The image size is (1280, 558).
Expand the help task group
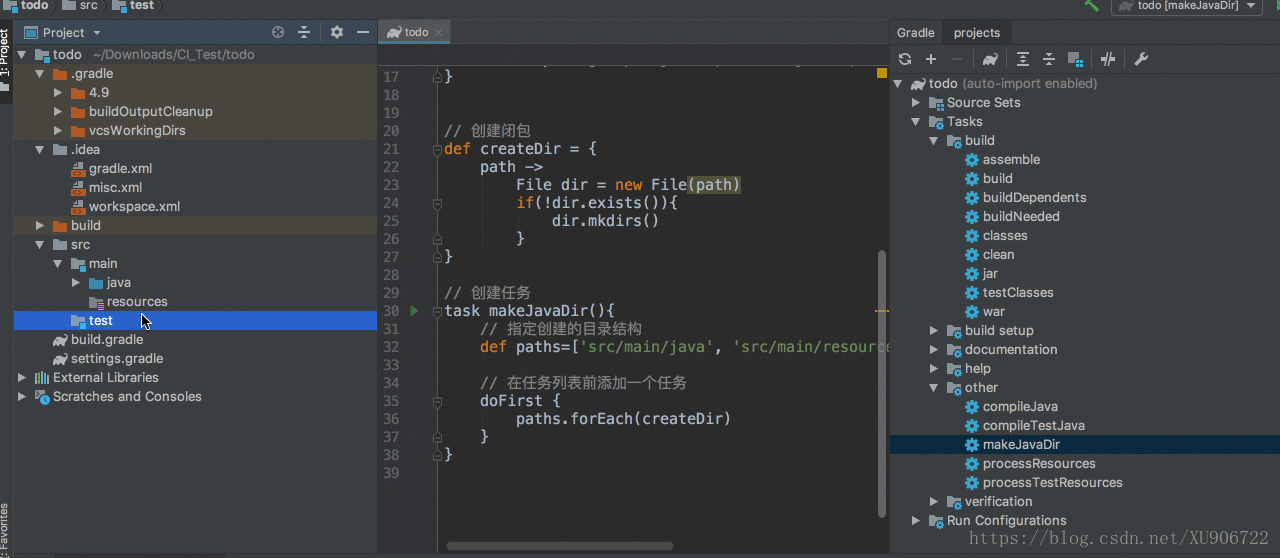(x=934, y=369)
